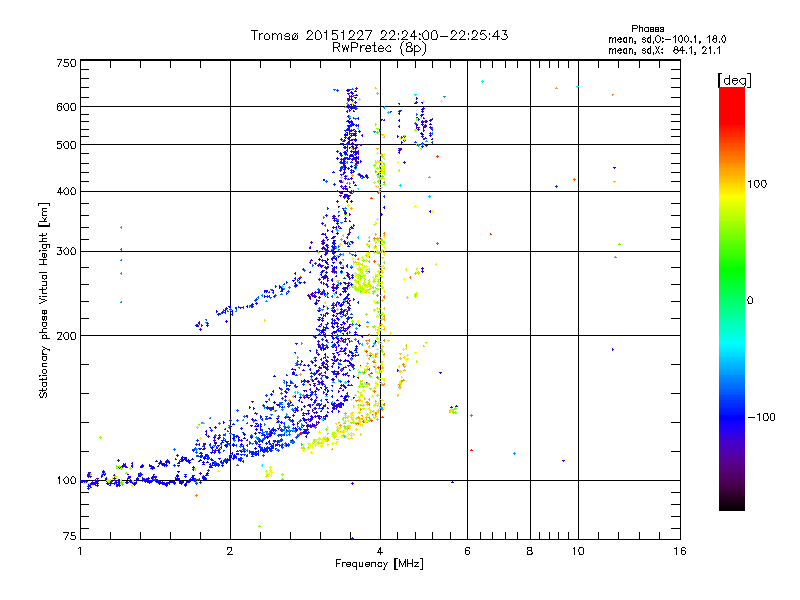Click the y-axis tick label '750'

pyautogui.click(x=67, y=63)
